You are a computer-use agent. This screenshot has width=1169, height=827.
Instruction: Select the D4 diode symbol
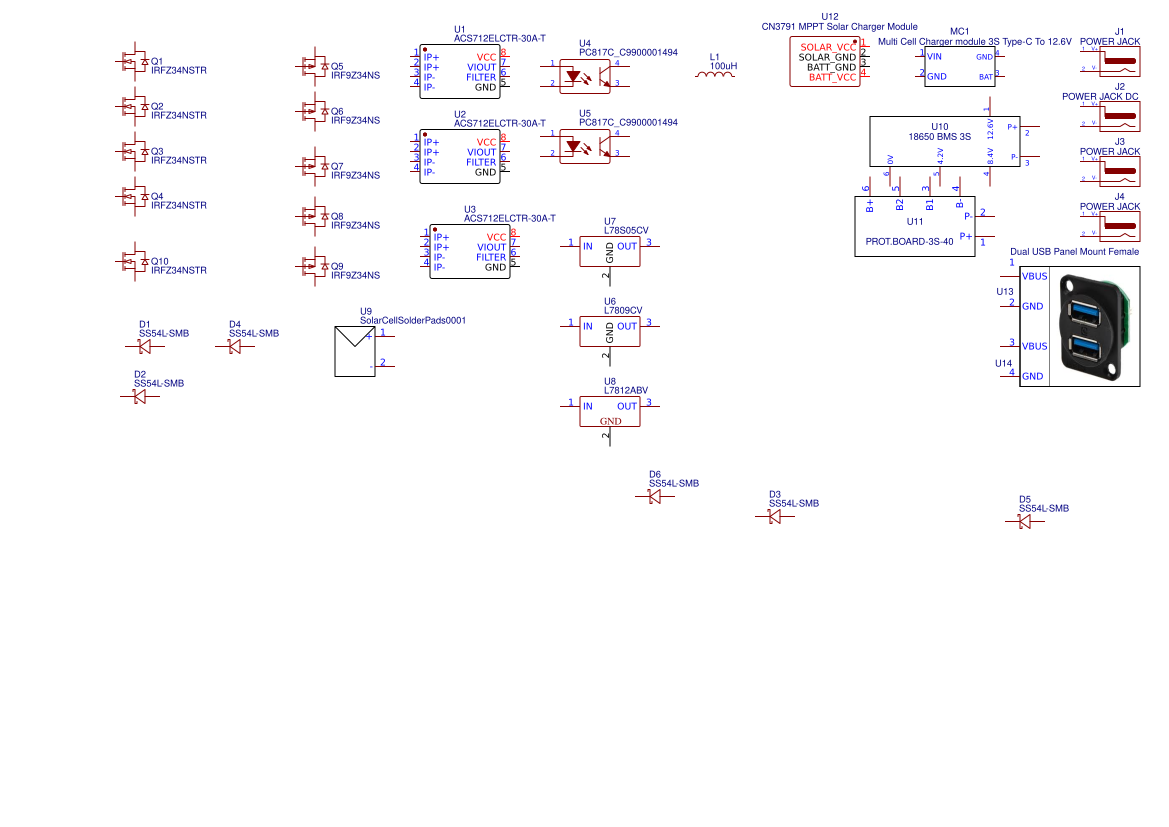(235, 347)
